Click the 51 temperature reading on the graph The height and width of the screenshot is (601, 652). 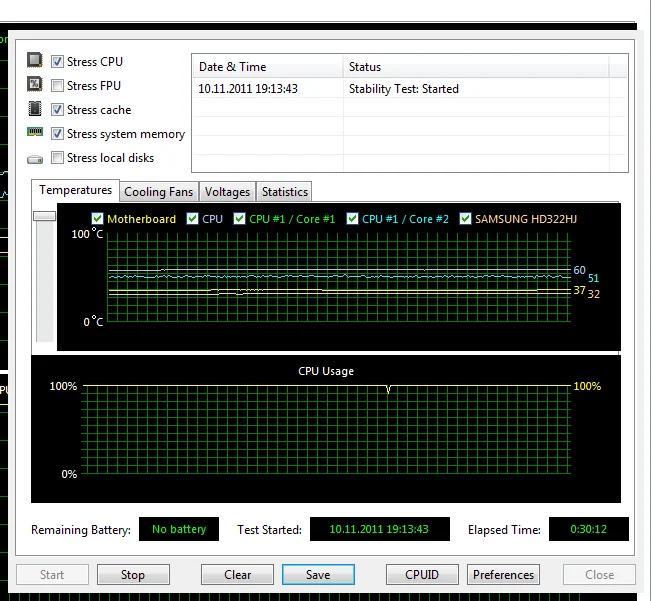point(593,278)
